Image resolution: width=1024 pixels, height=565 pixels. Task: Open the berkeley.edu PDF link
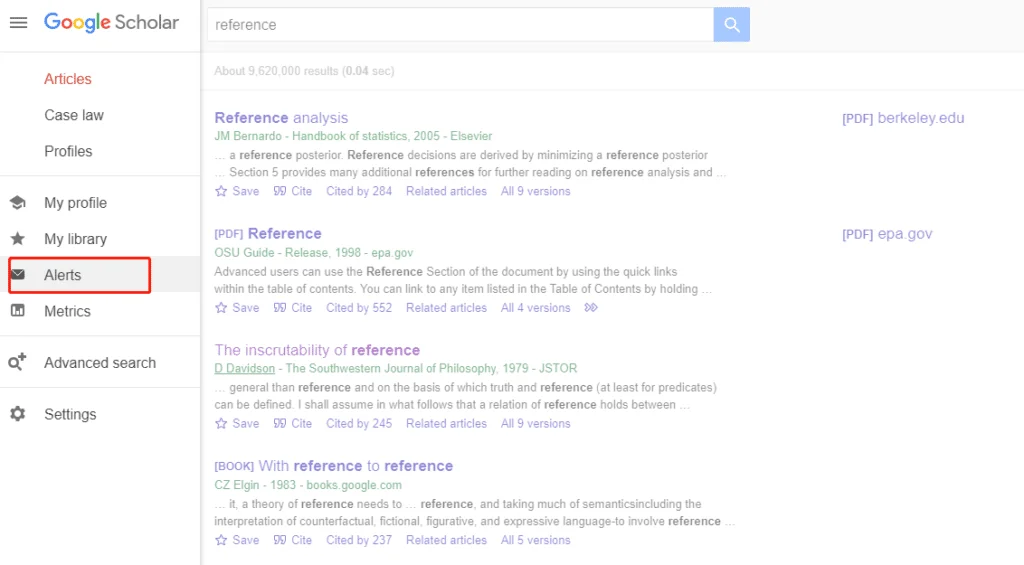tap(903, 118)
